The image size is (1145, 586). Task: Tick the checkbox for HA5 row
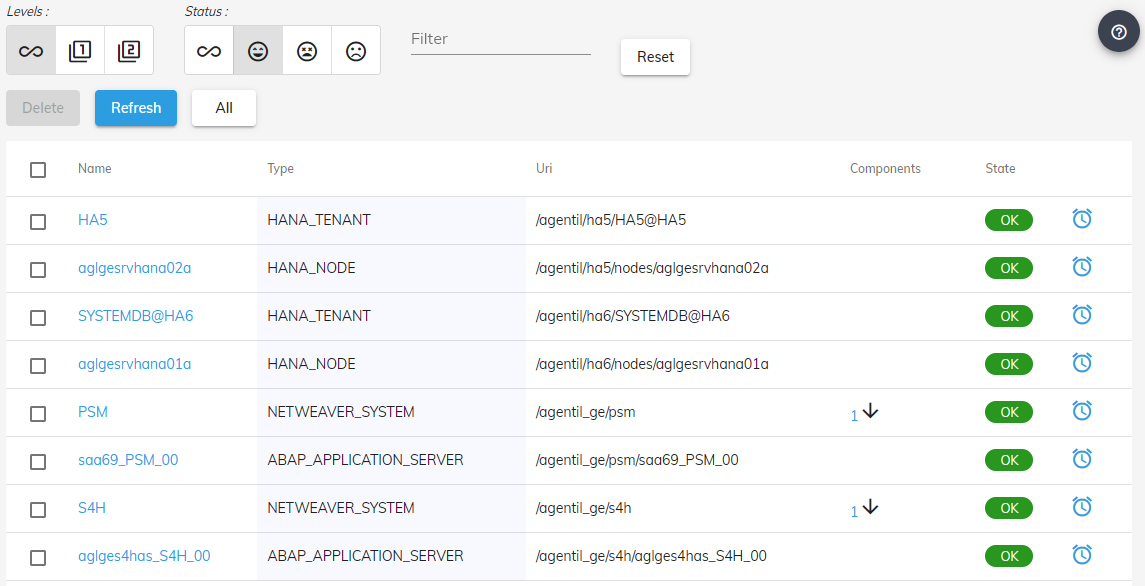point(38,221)
